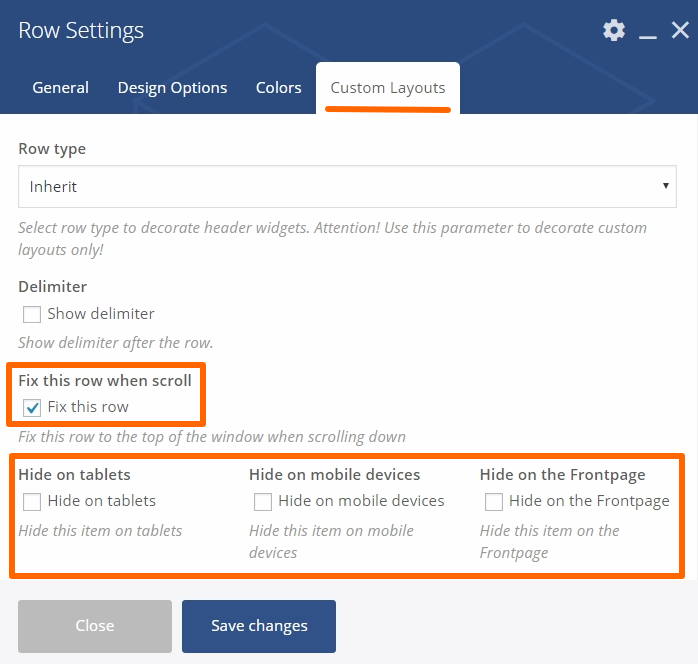Minimize the Row Settings panel
Image resolution: width=698 pixels, height=664 pixels.
click(648, 33)
